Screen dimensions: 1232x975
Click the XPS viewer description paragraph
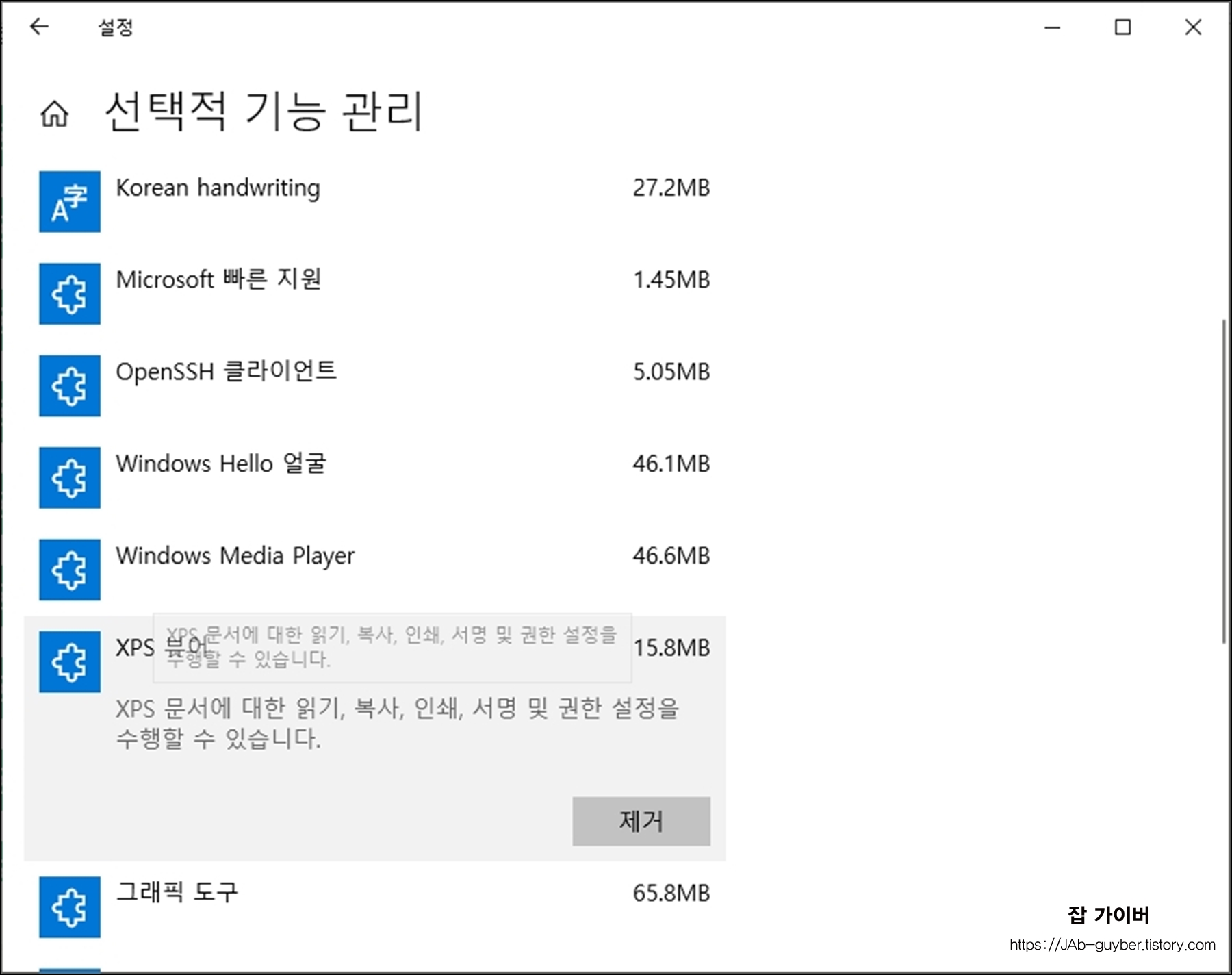(x=397, y=723)
